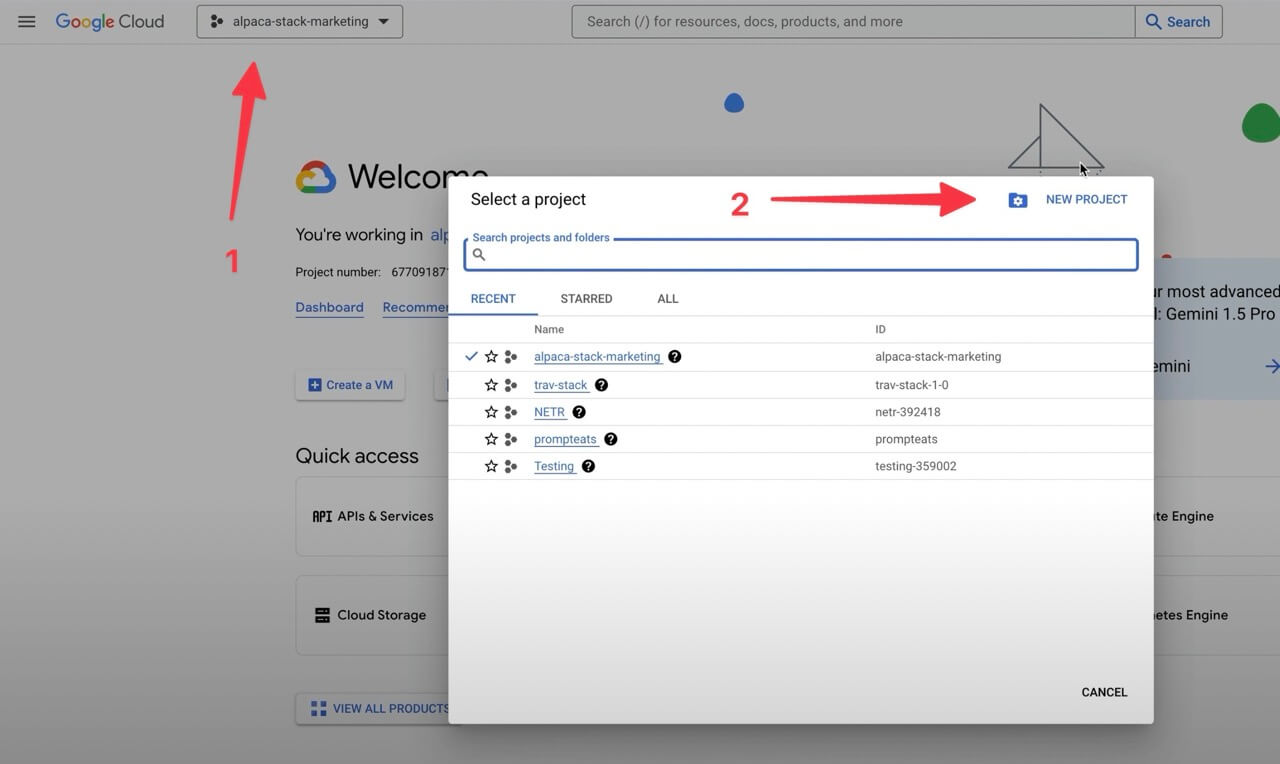1280x764 pixels.
Task: Click the projects and folders search field
Action: coord(800,254)
